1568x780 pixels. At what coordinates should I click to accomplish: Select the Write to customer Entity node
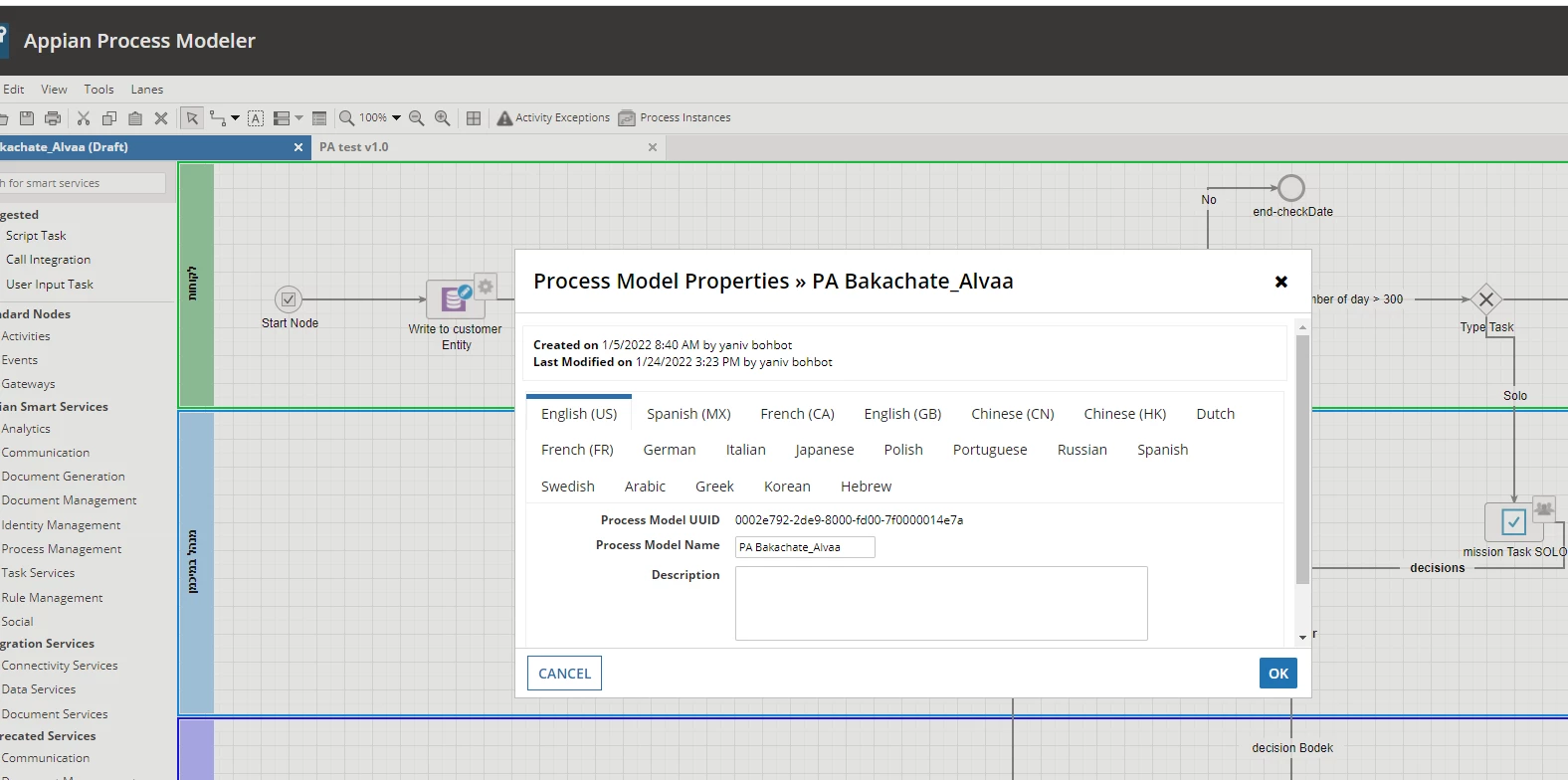point(455,298)
